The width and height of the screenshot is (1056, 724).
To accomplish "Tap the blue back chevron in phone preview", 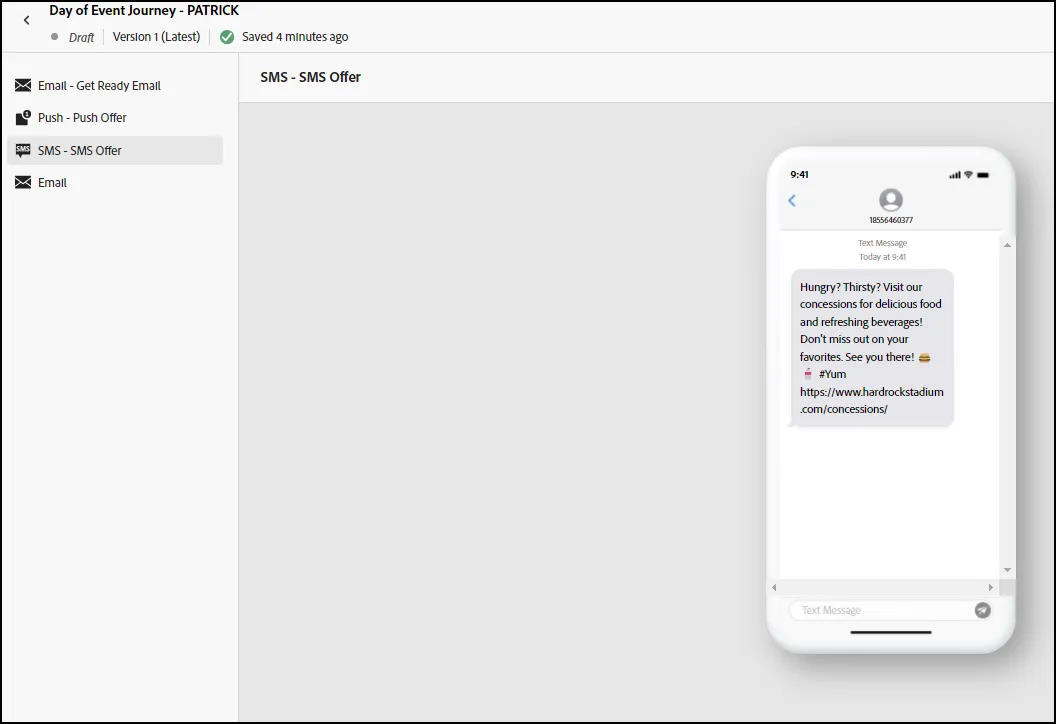I will pos(792,201).
